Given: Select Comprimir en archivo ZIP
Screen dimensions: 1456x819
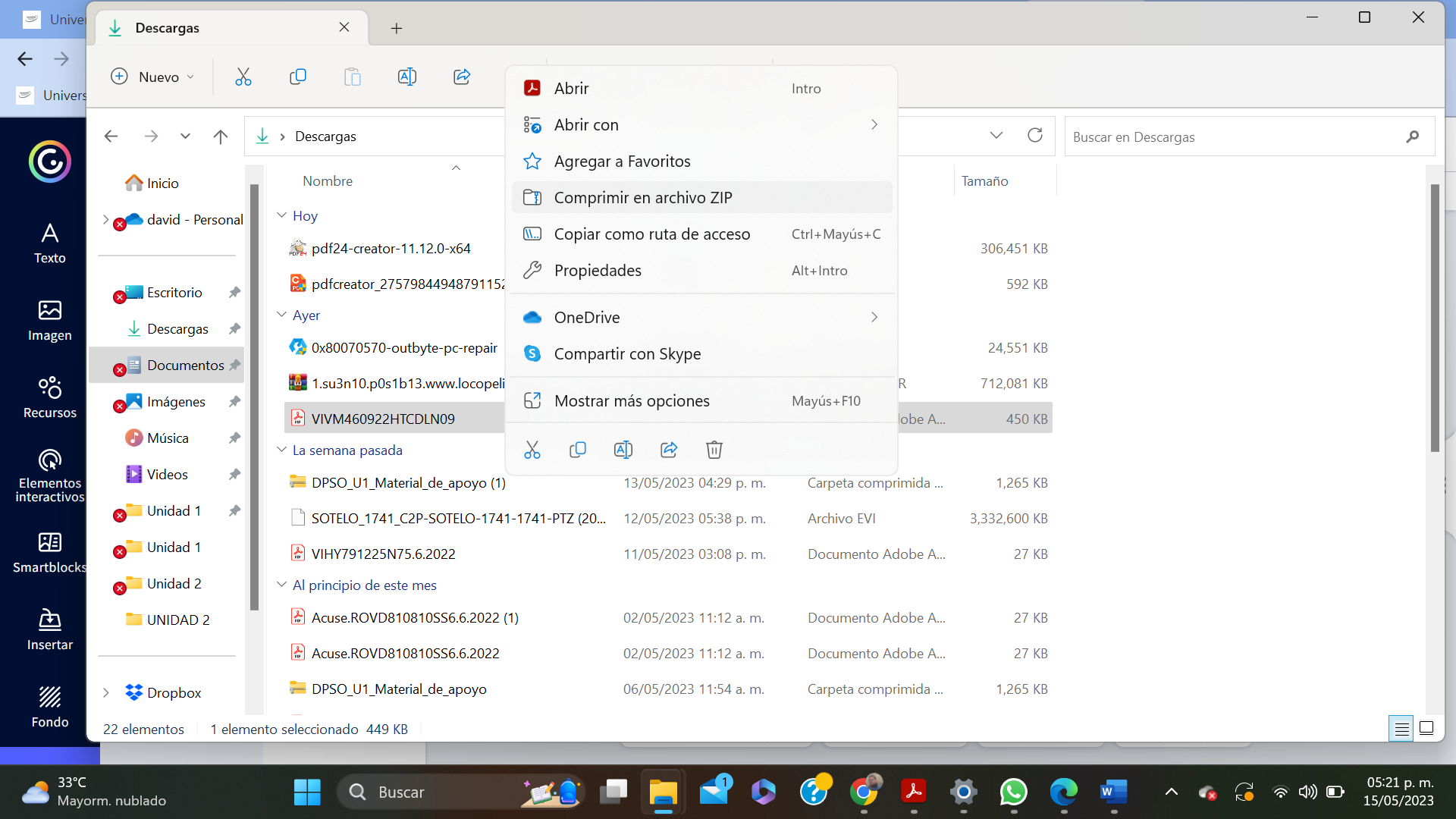Looking at the screenshot, I should 642,198.
